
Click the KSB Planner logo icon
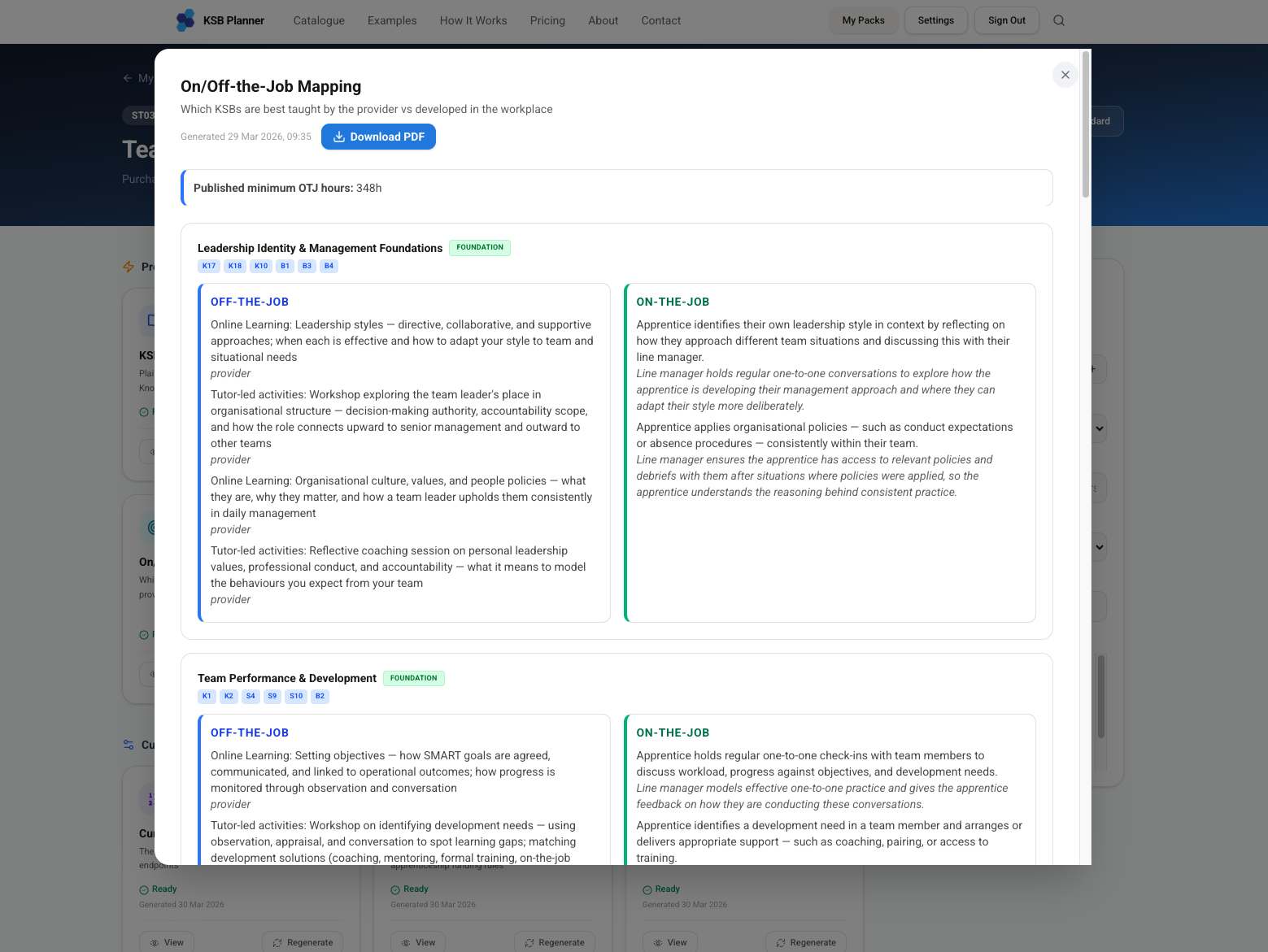185,20
